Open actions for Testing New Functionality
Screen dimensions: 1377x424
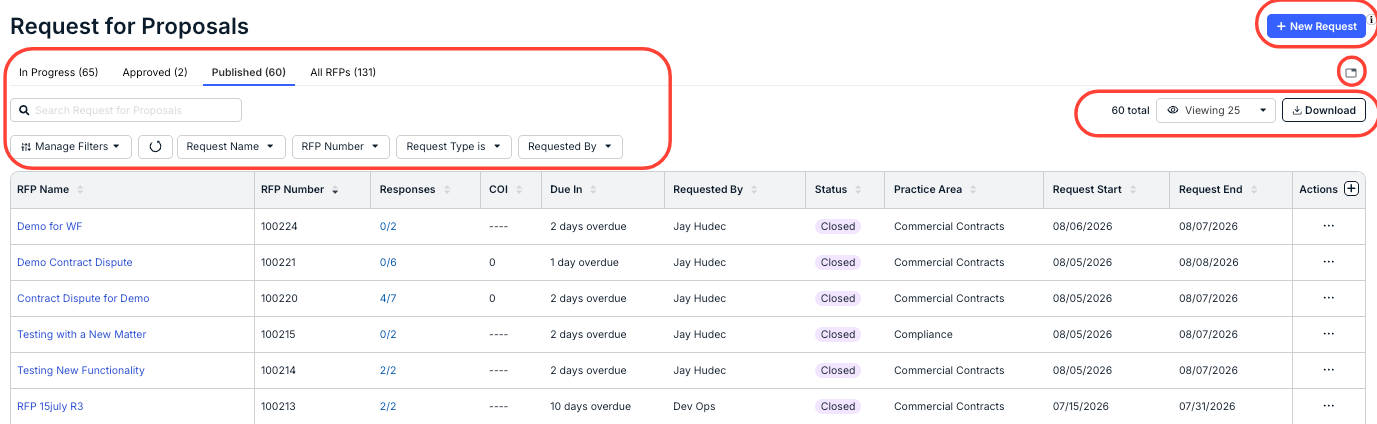pyautogui.click(x=1329, y=370)
